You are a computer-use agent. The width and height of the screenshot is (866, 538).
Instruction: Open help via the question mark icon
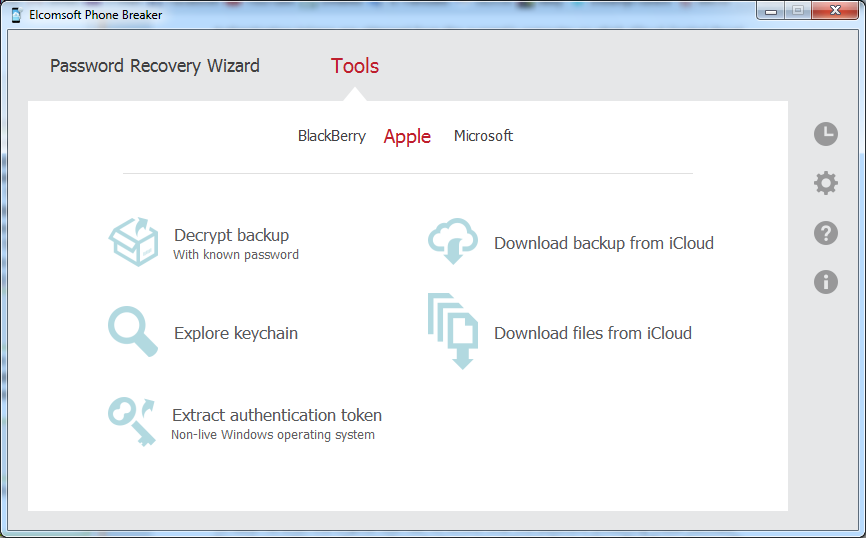[826, 233]
